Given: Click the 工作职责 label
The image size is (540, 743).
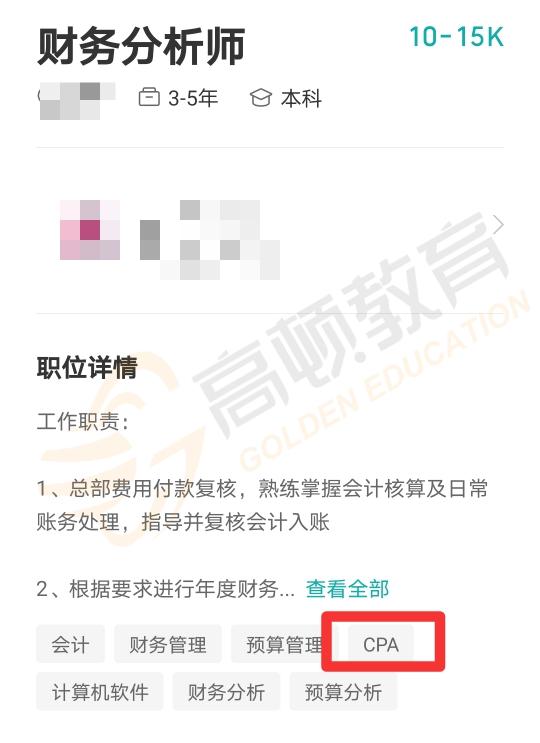Looking at the screenshot, I should point(82,421).
